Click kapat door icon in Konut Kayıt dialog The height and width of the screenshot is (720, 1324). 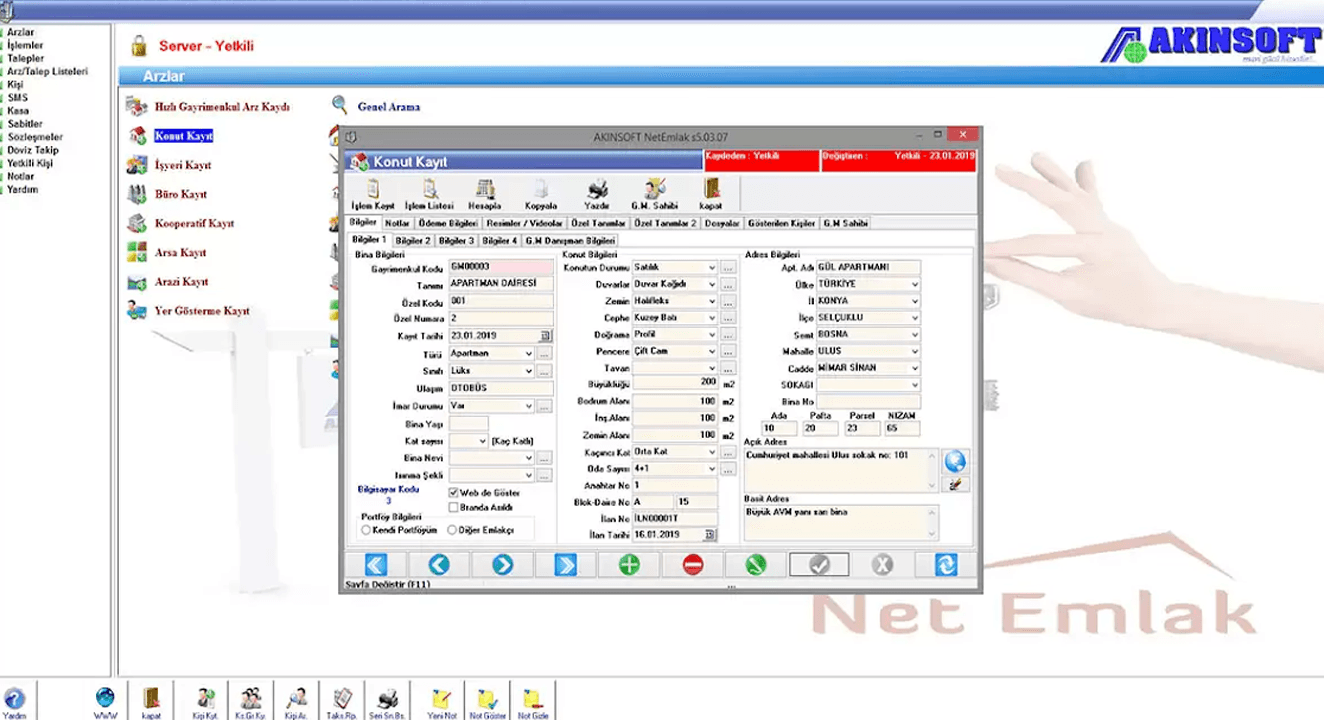pyautogui.click(x=711, y=194)
